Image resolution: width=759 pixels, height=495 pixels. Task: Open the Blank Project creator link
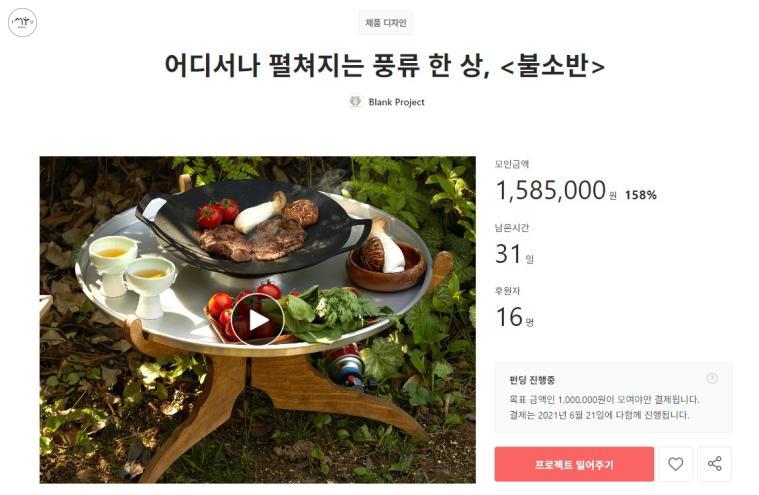(x=396, y=102)
